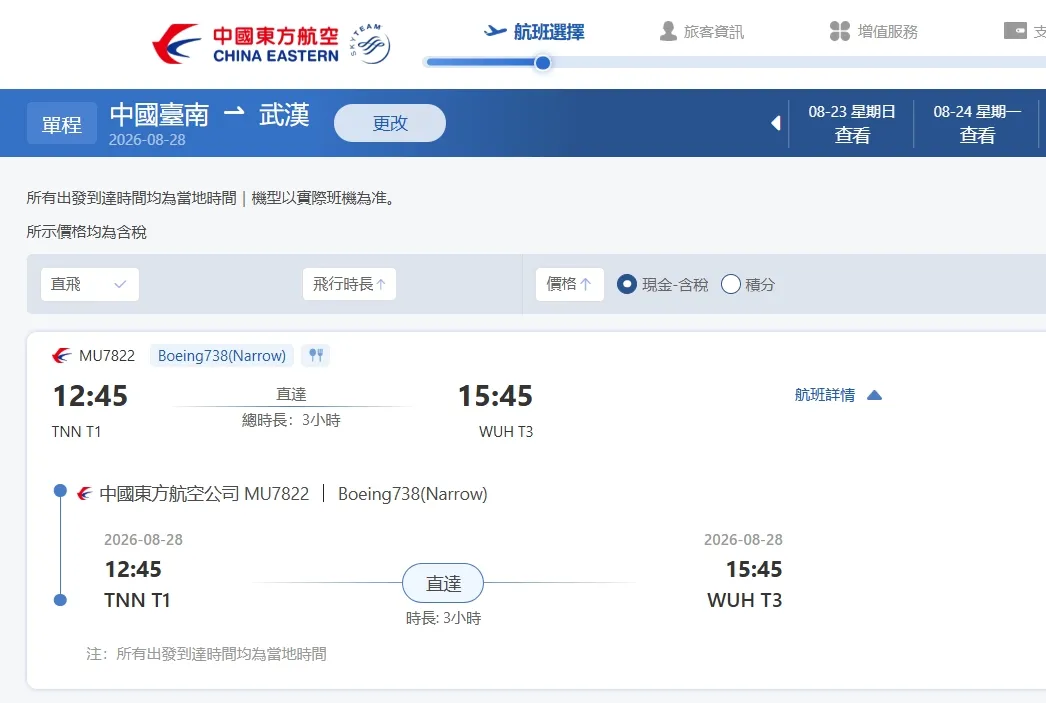Click the 更改 button to modify search
The image size is (1046, 703).
click(390, 123)
